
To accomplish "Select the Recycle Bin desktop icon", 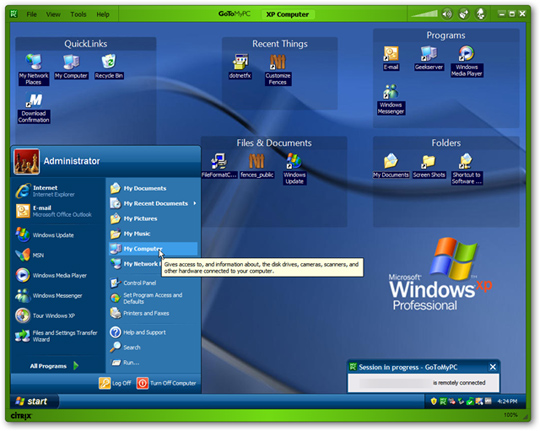I will [109, 66].
